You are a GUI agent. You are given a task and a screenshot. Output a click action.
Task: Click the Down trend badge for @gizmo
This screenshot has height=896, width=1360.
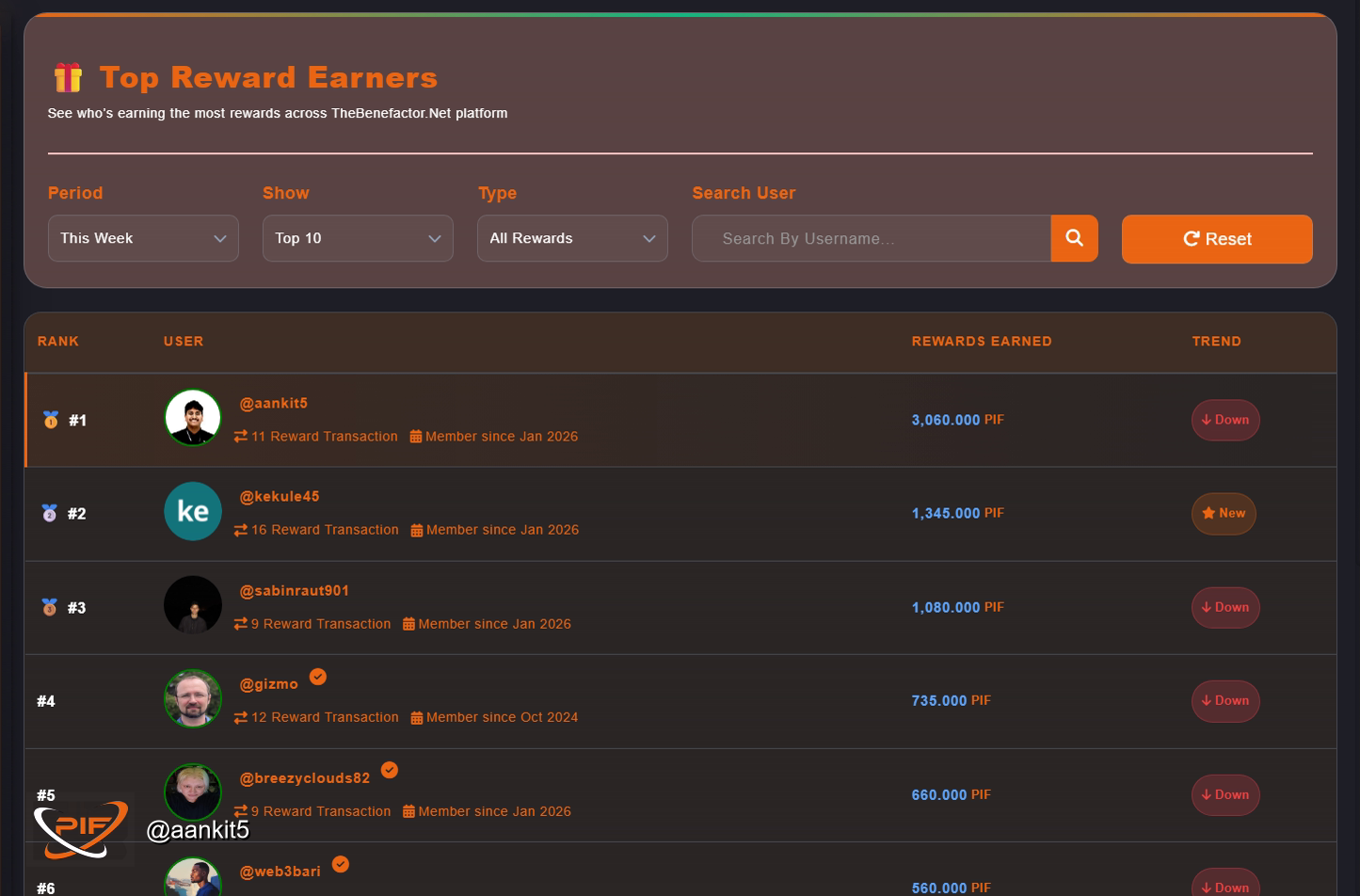click(x=1225, y=700)
